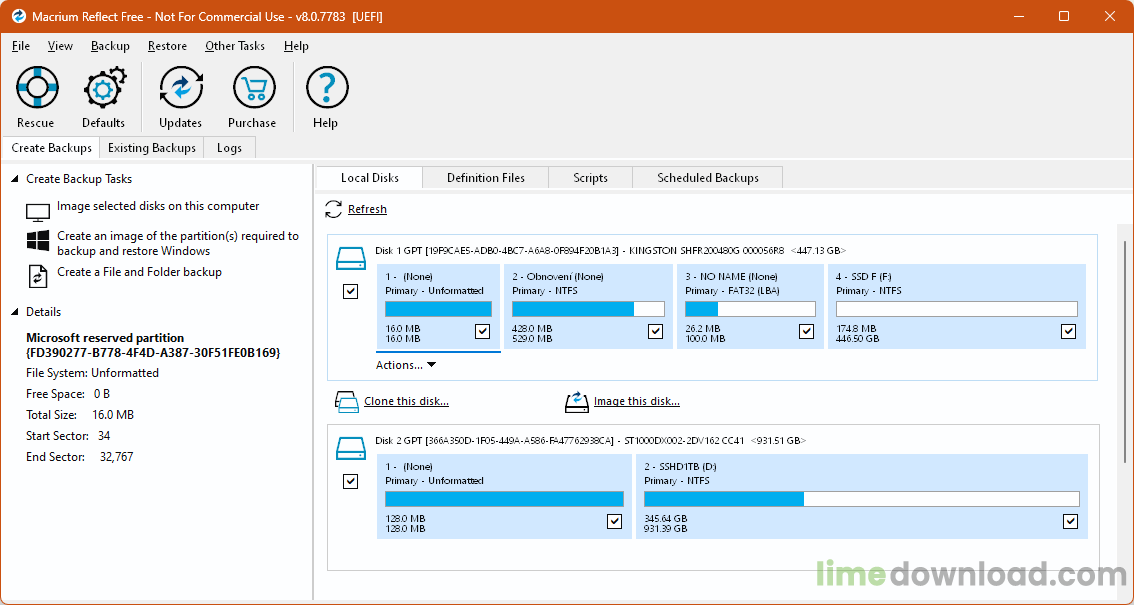Click the Macrium Reflect title bar logo
This screenshot has height=605, width=1134.
[x=19, y=17]
